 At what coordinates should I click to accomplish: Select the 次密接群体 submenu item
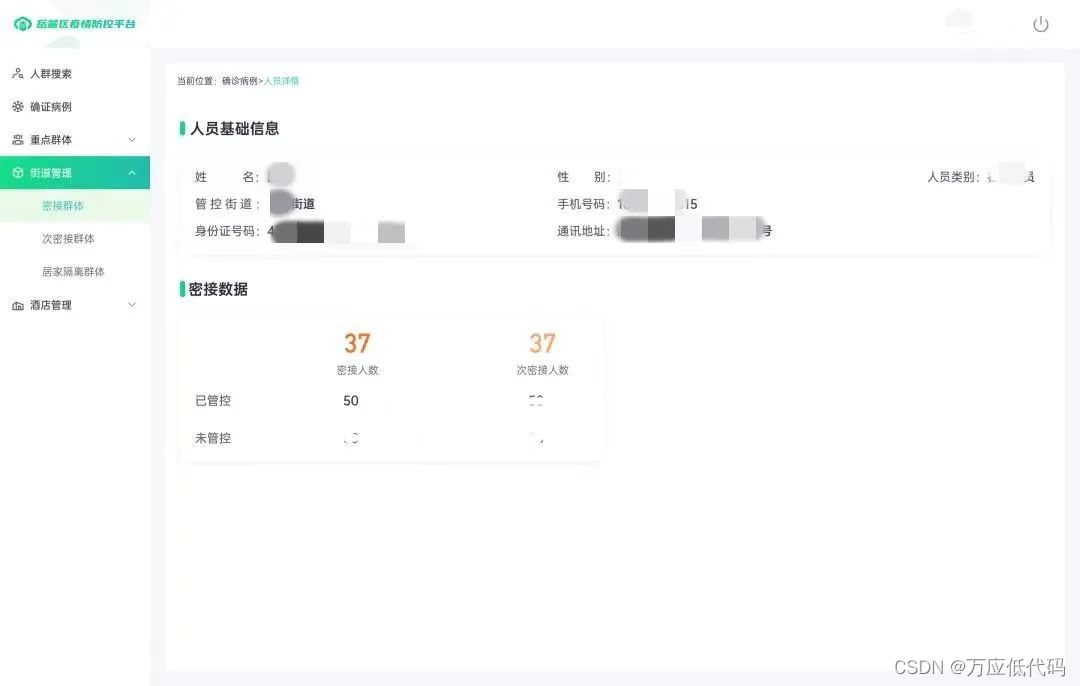pyautogui.click(x=68, y=239)
